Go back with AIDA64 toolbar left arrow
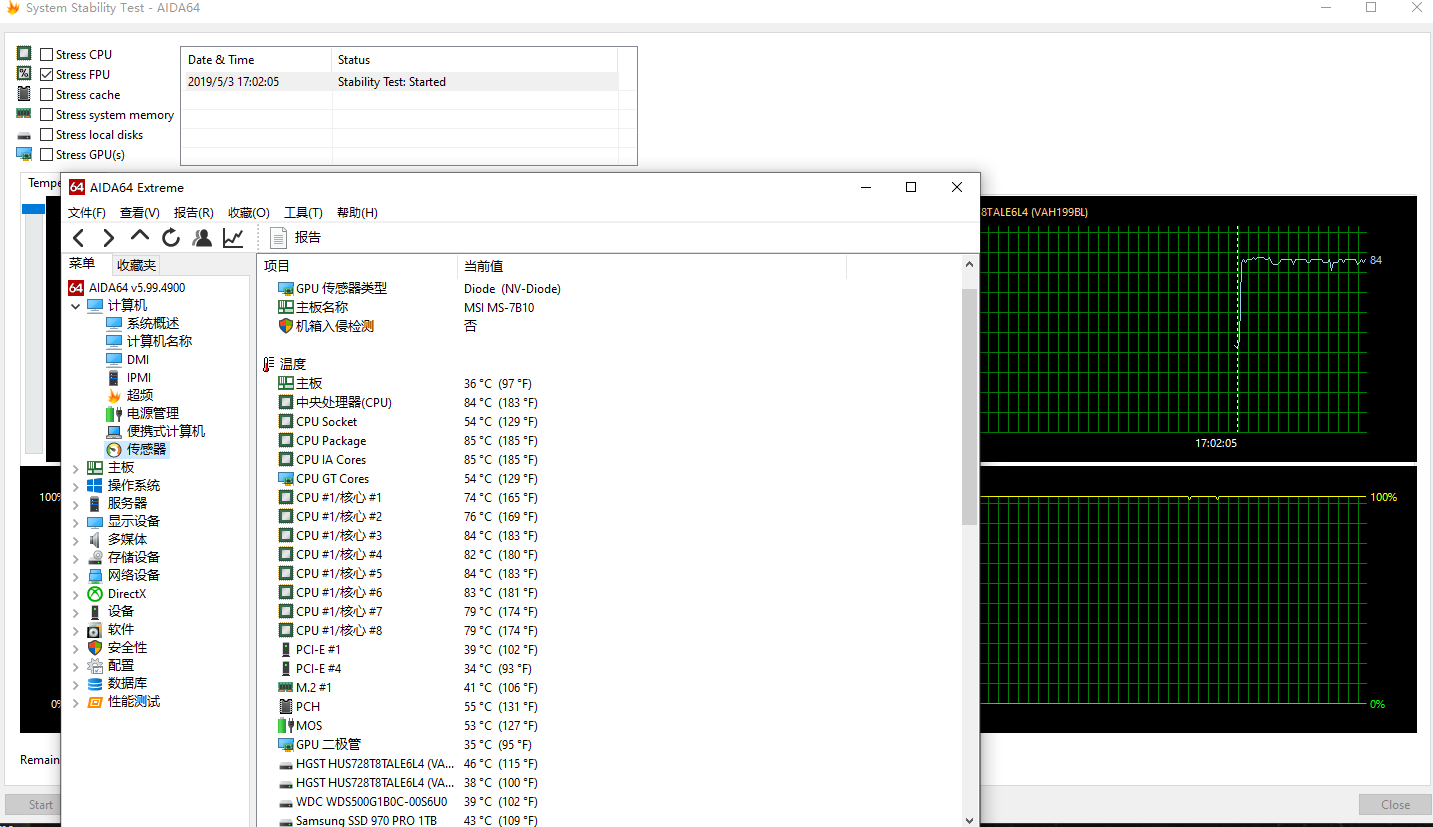The height and width of the screenshot is (827, 1433). tap(79, 238)
